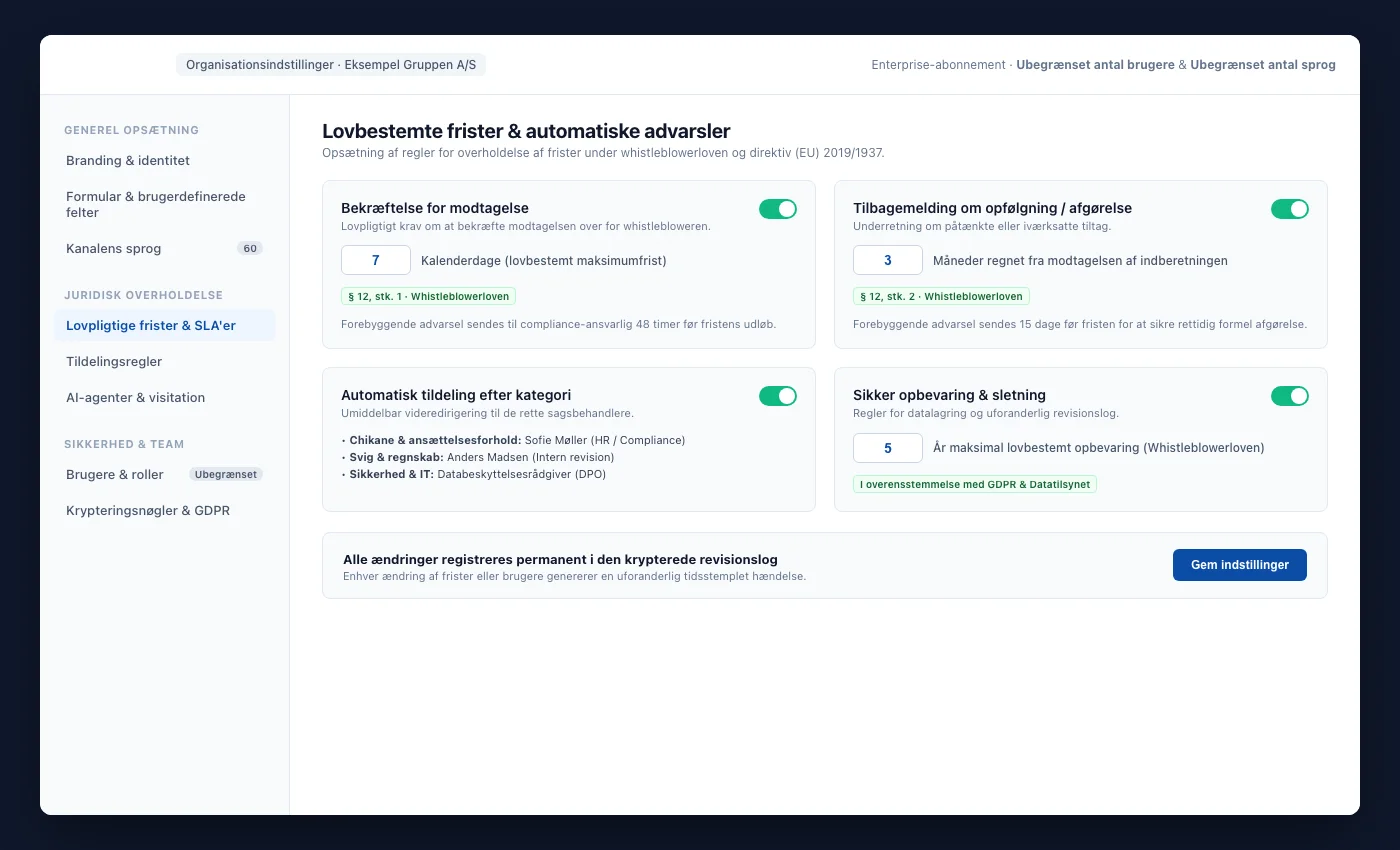Click the § 12, stk. 1 law tag
This screenshot has height=850, width=1400.
[x=429, y=296]
